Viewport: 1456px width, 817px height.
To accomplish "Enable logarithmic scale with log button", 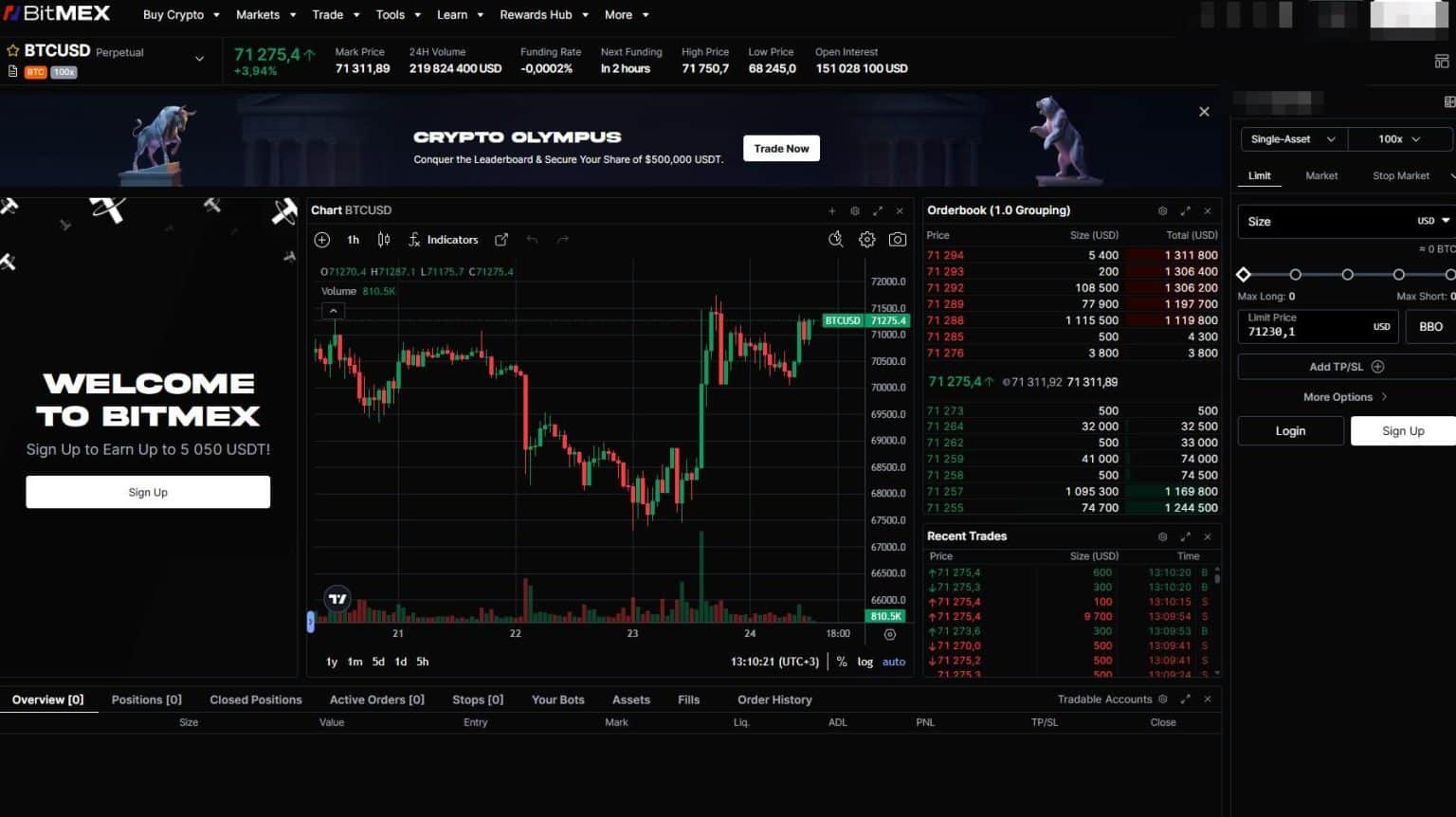I will click(x=864, y=662).
